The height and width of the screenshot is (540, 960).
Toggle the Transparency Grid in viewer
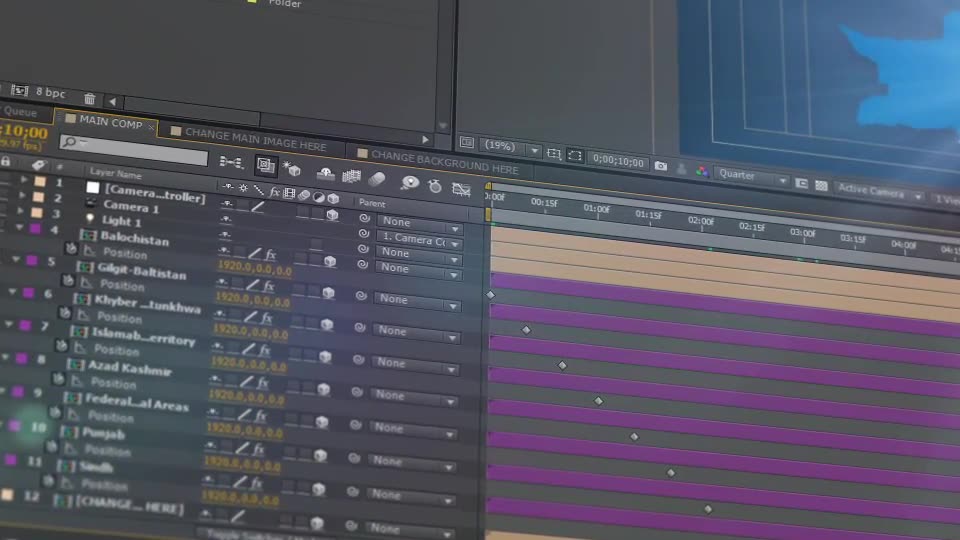(821, 185)
